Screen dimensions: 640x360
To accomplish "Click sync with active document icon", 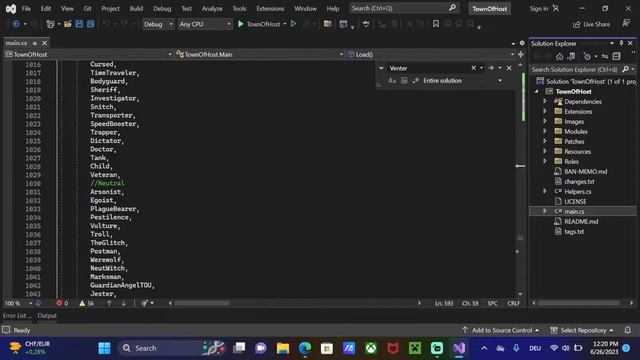I will click(605, 56).
